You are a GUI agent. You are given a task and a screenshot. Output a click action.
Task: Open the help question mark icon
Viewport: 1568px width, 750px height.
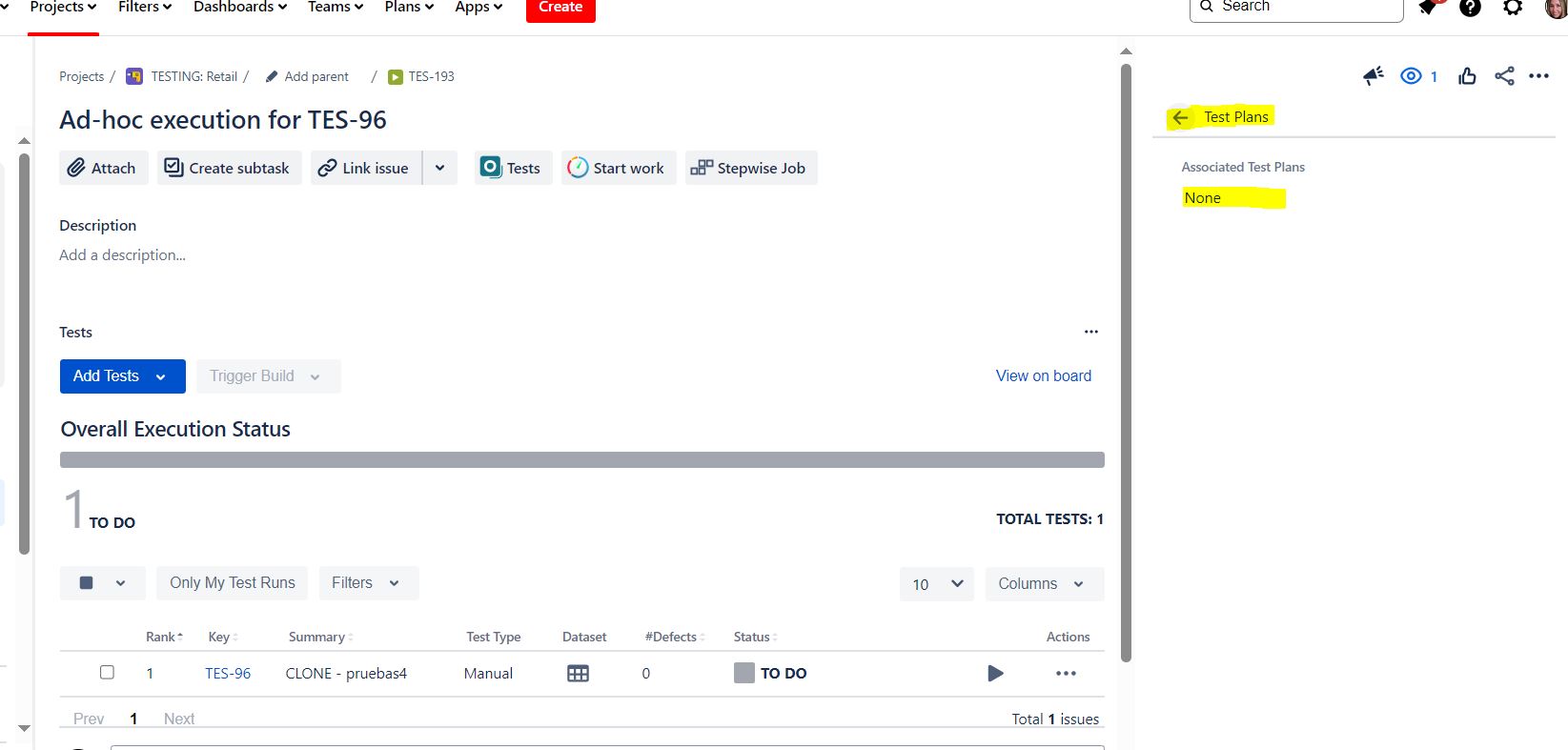point(1470,8)
